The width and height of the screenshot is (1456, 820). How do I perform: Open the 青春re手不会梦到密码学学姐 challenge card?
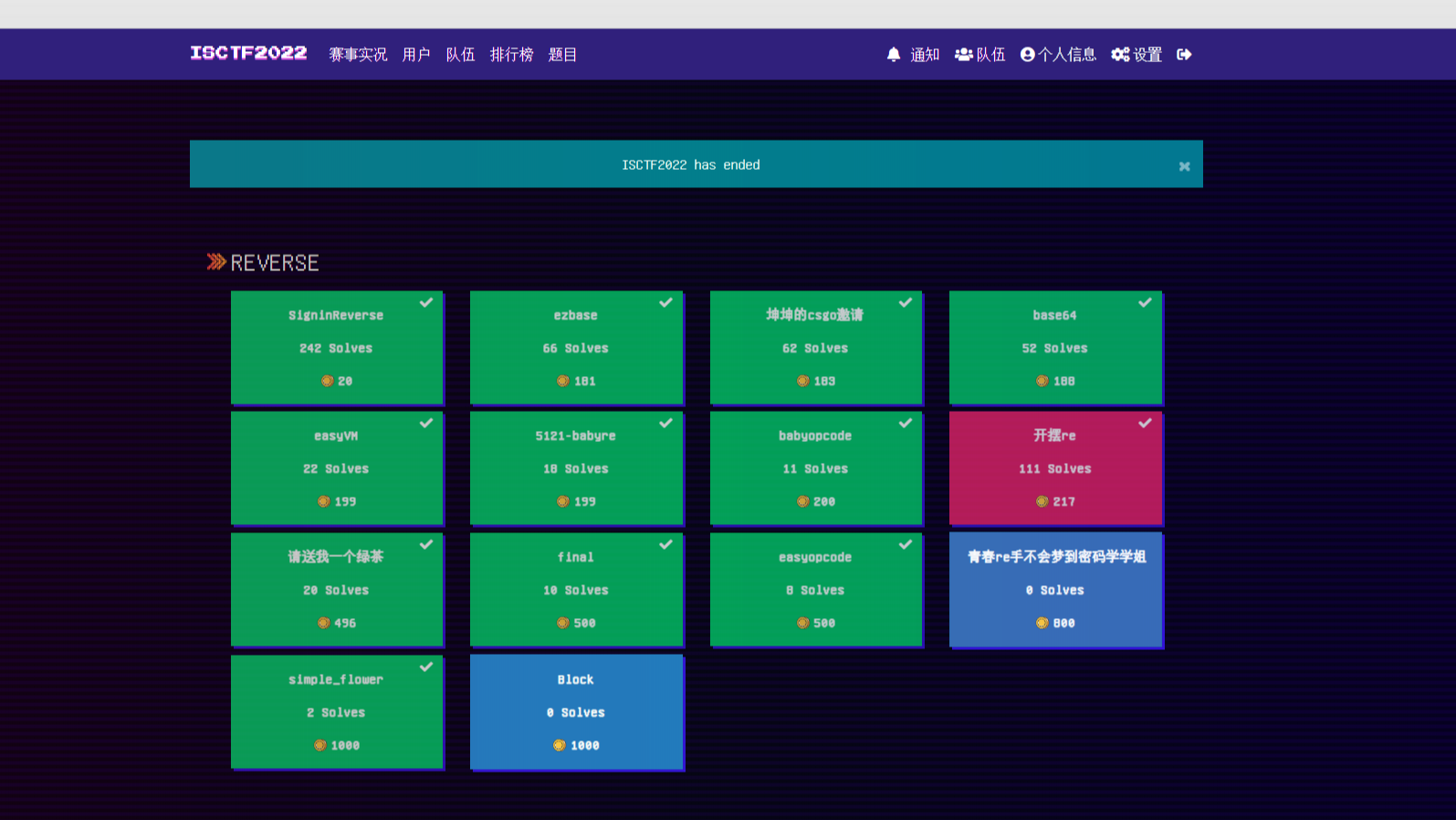[x=1055, y=589]
